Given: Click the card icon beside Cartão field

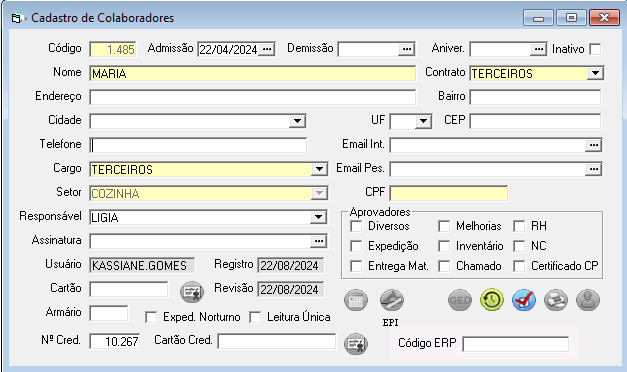Looking at the screenshot, I should tap(192, 292).
